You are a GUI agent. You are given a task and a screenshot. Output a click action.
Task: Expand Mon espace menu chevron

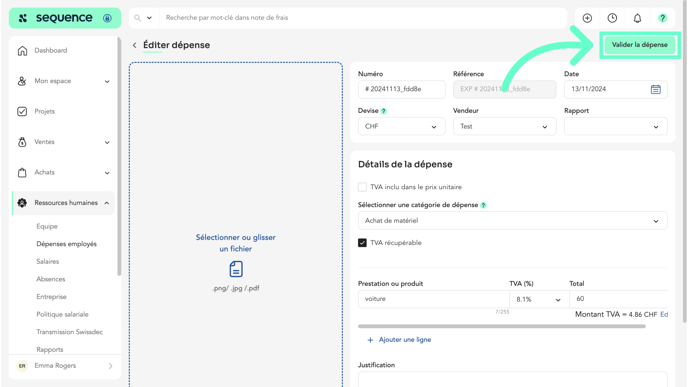(x=107, y=82)
